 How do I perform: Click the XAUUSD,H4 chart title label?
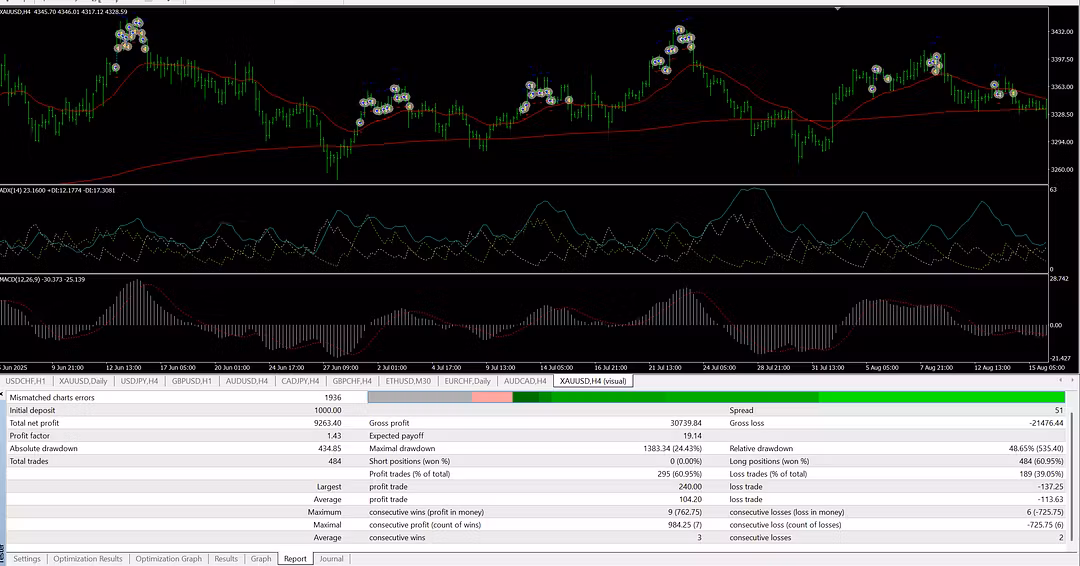pos(63,12)
